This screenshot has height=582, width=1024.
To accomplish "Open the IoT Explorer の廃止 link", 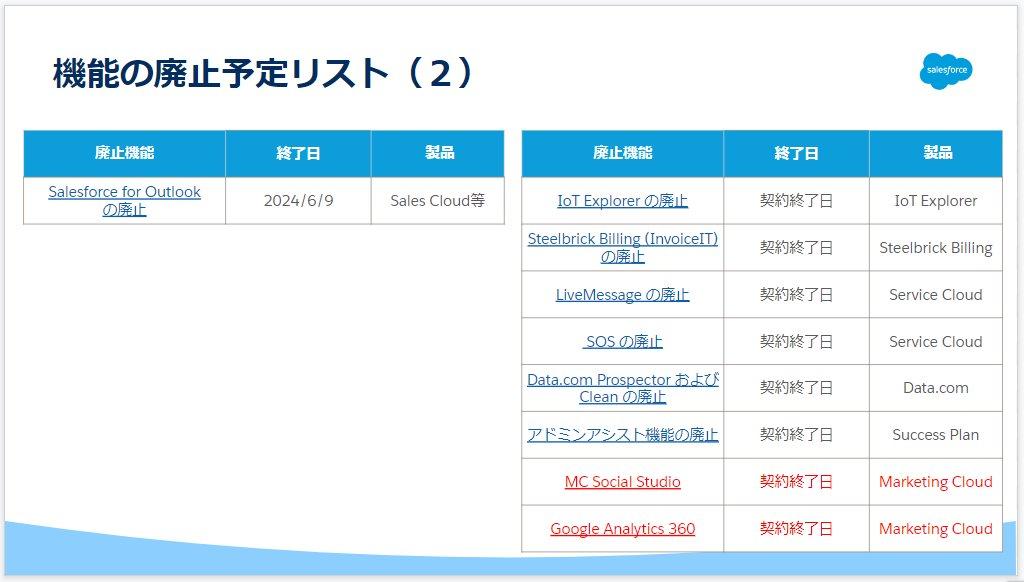I will pyautogui.click(x=622, y=201).
